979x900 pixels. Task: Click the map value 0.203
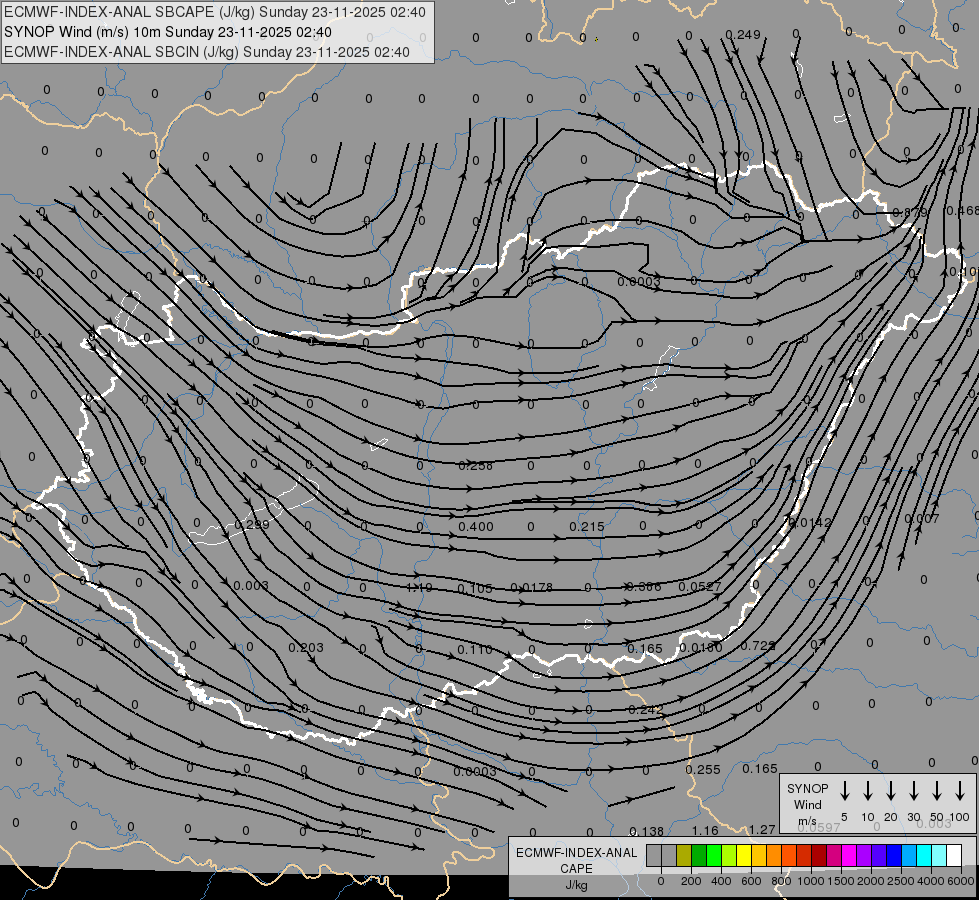(x=306, y=648)
